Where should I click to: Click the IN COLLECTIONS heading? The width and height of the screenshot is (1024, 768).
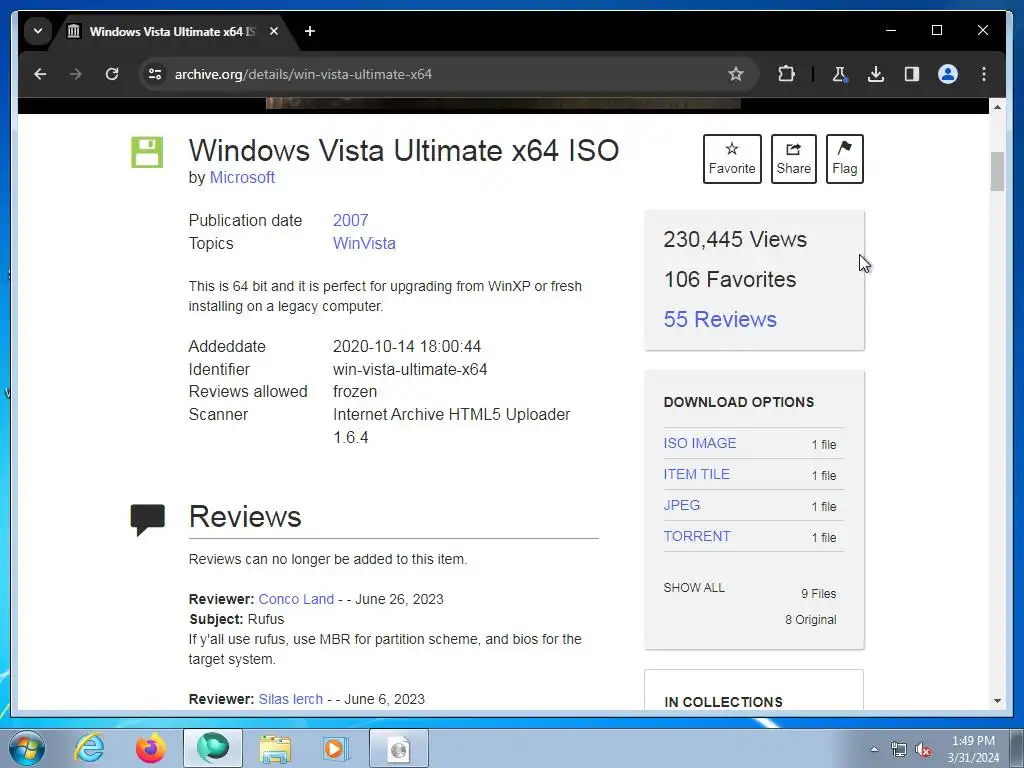coord(723,702)
